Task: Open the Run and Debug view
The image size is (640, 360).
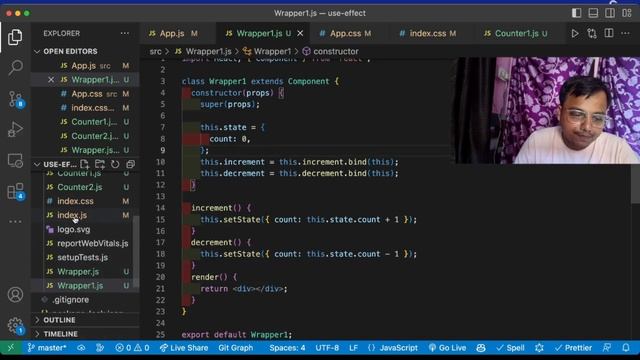Action: point(15,129)
